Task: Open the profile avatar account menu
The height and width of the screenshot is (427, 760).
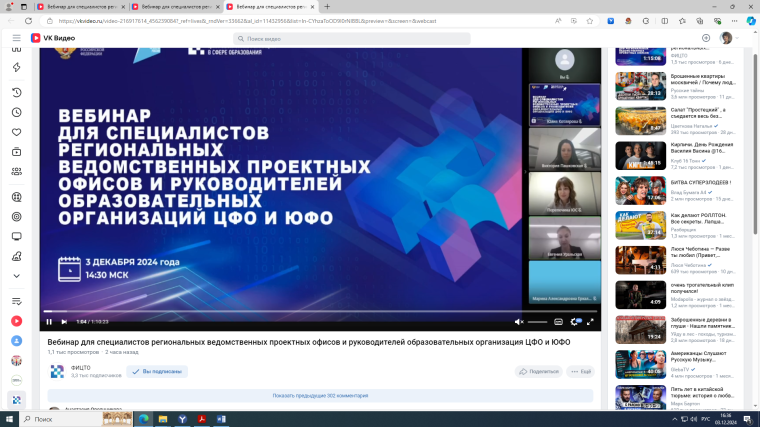Action: pyautogui.click(x=726, y=38)
